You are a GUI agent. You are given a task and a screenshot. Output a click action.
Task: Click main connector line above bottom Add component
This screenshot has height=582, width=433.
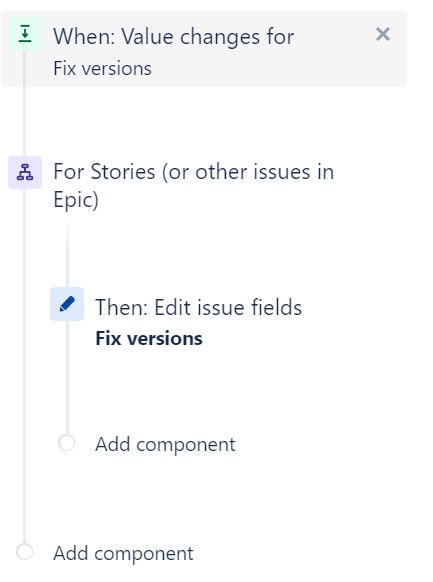[24, 366]
